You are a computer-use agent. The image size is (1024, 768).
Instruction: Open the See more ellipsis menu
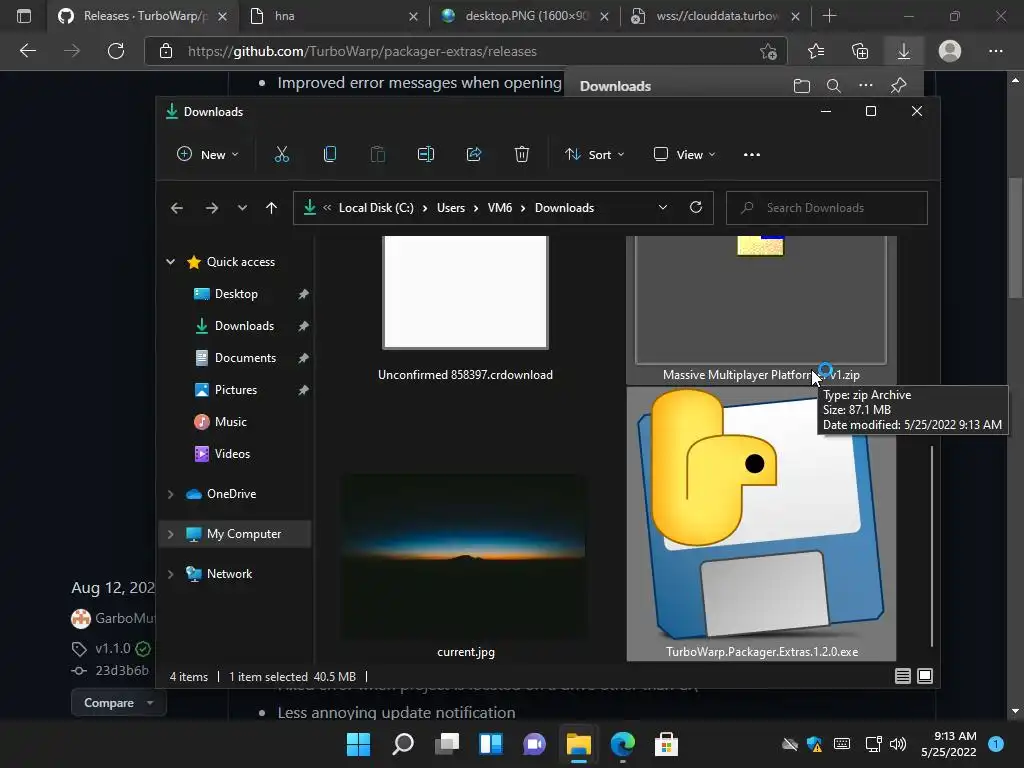pyautogui.click(x=752, y=154)
